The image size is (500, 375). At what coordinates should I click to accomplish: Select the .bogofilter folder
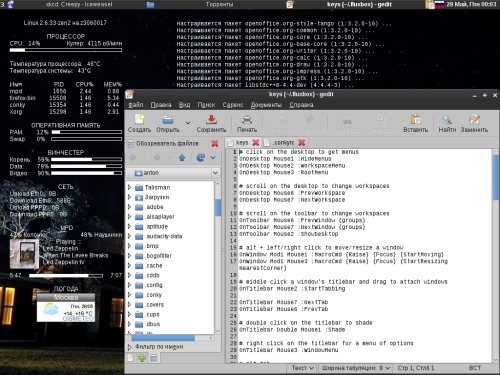click(x=158, y=256)
